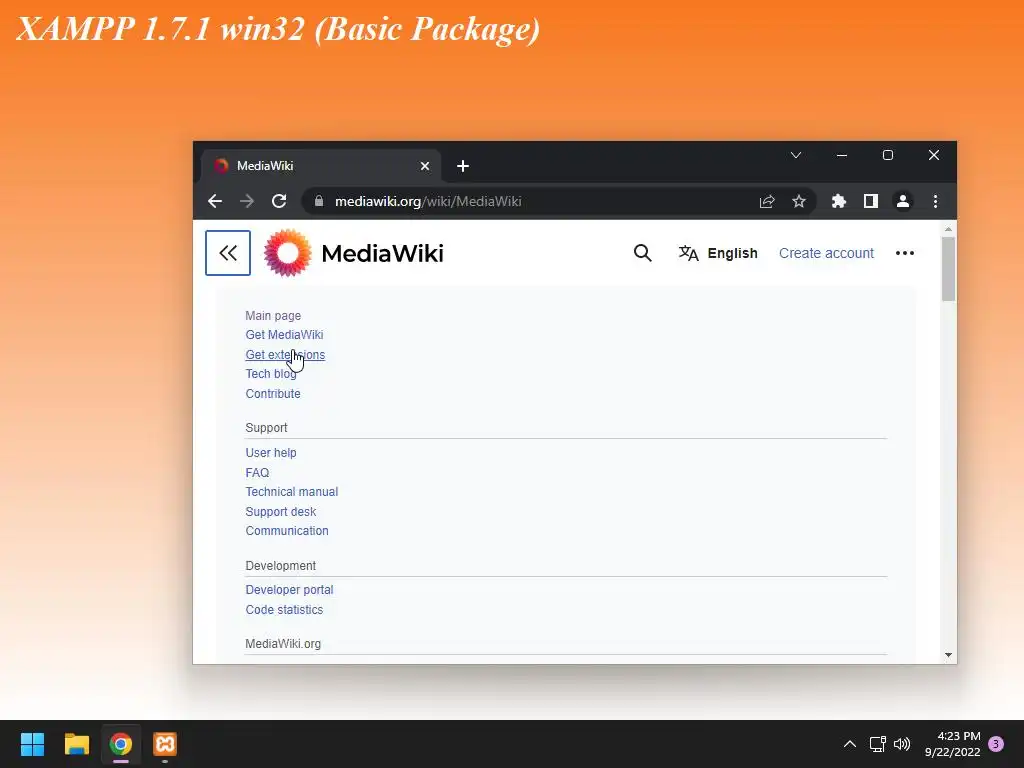This screenshot has width=1024, height=768.
Task: Show hidden system tray icons
Action: (x=850, y=744)
